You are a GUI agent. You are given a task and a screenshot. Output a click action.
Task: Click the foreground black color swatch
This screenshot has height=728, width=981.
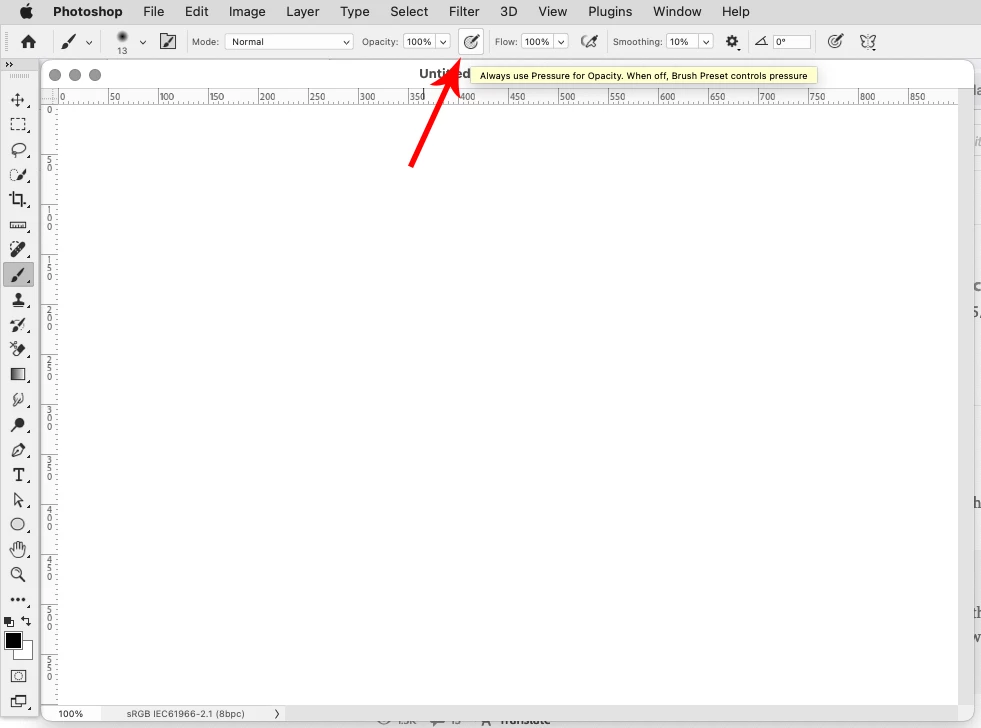coord(13,640)
